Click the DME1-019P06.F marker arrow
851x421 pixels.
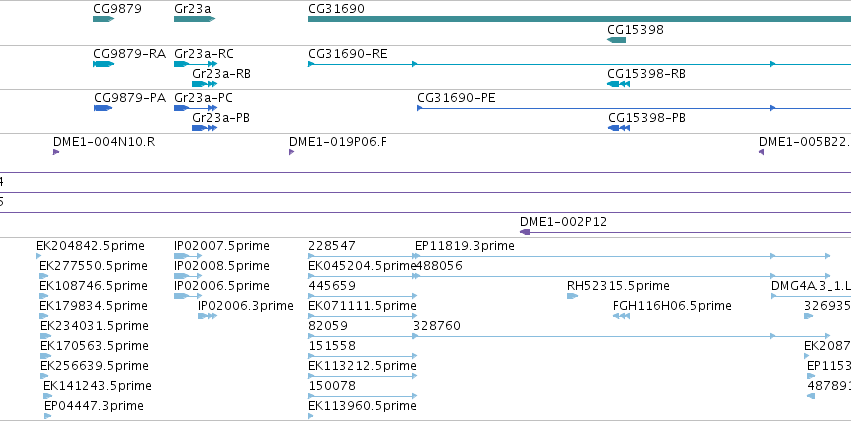[x=291, y=152]
